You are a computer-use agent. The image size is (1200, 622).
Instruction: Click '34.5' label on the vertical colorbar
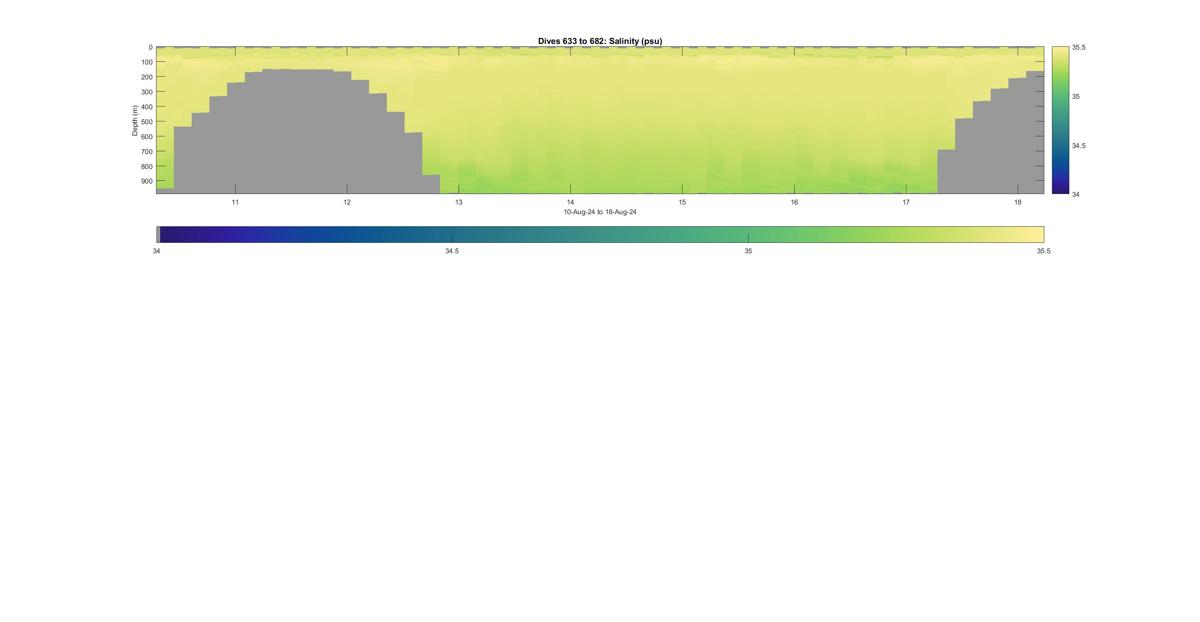click(x=1079, y=145)
